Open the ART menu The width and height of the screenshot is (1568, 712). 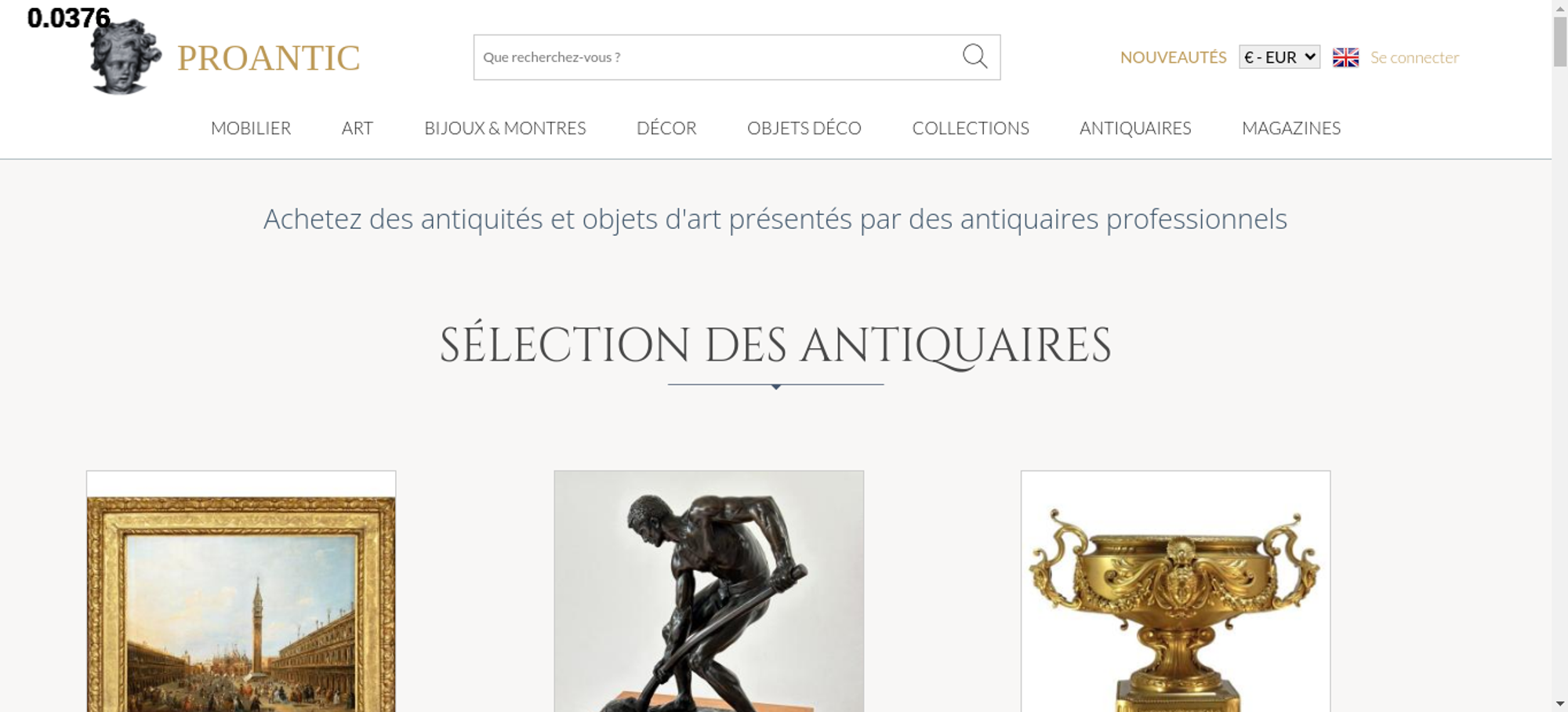[358, 128]
